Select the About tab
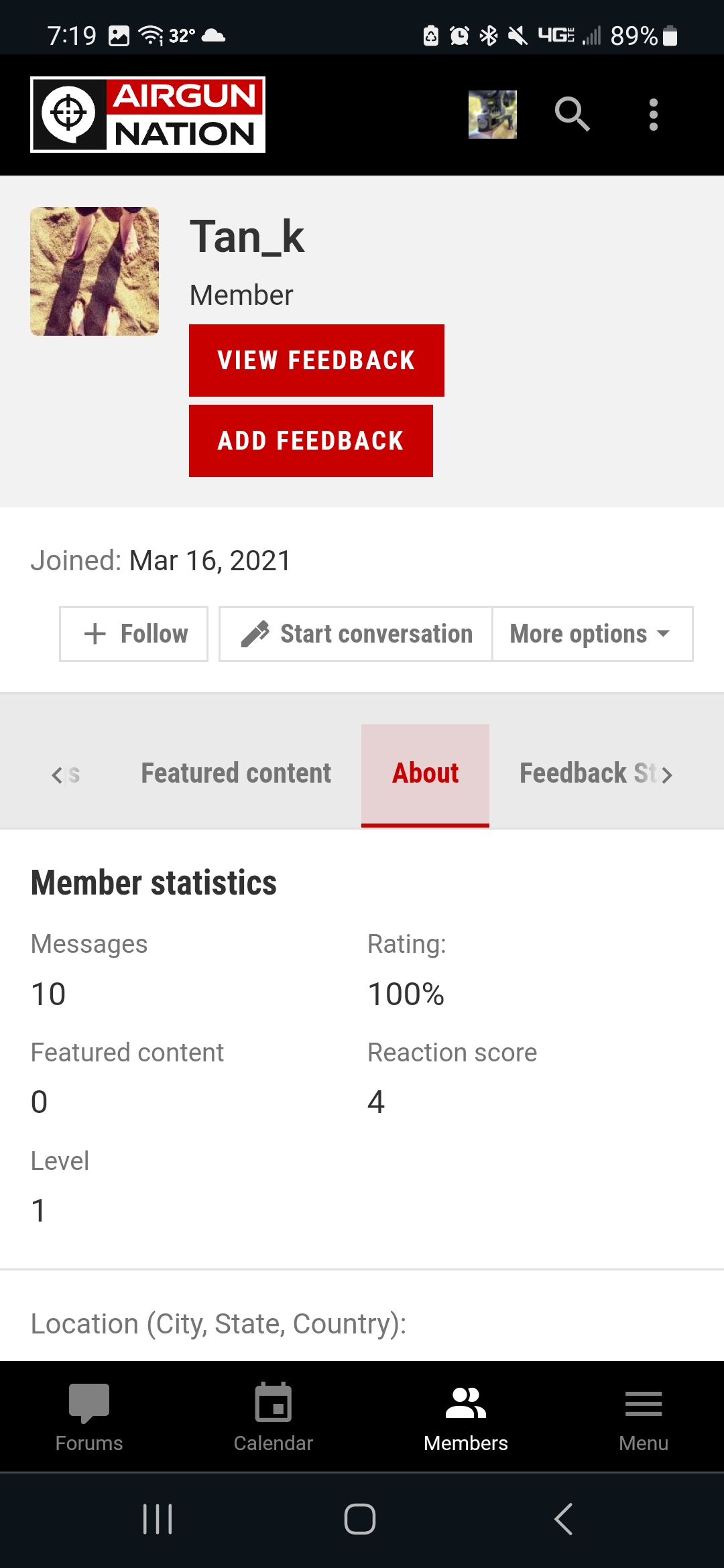The image size is (724, 1568). (425, 775)
